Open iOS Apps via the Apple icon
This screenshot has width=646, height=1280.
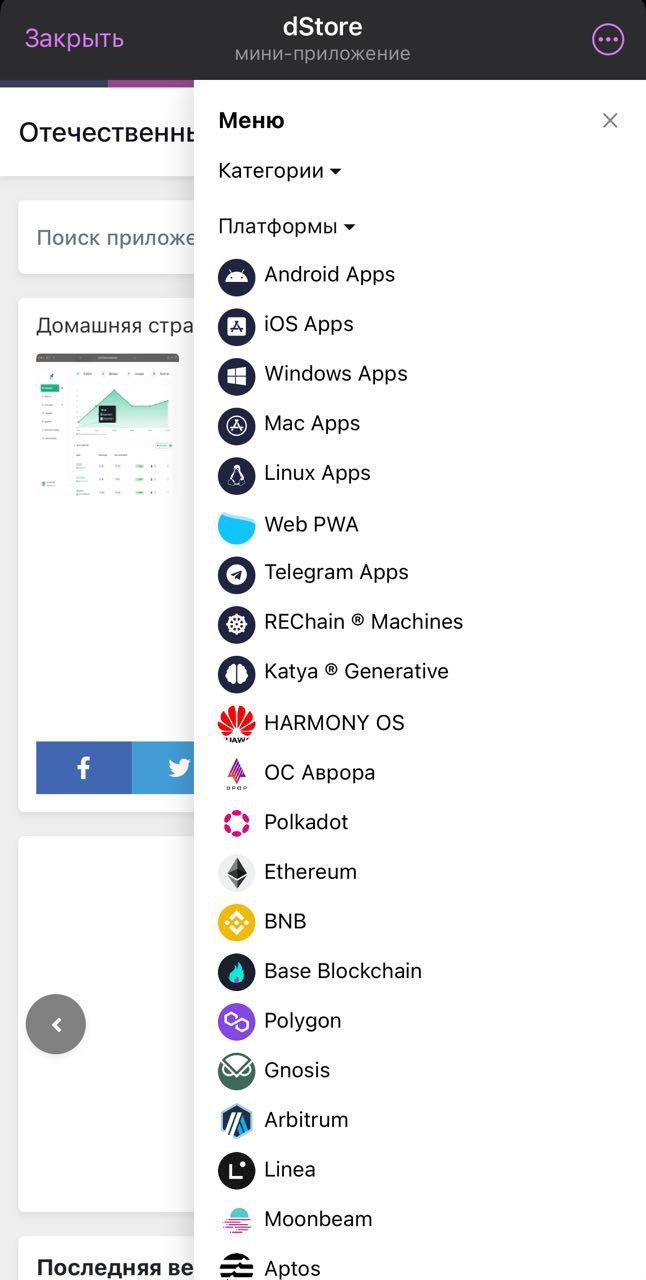click(236, 325)
